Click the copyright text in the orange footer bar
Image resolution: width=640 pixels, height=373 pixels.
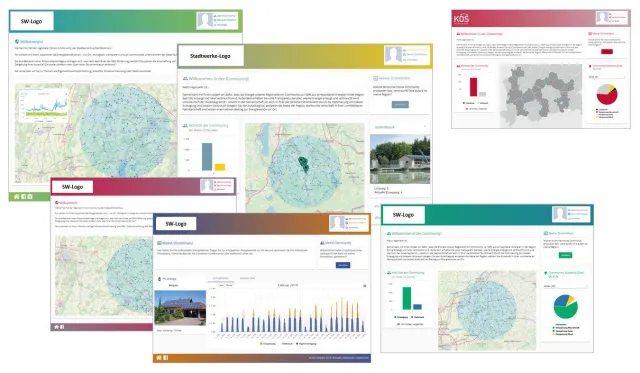click(x=338, y=358)
